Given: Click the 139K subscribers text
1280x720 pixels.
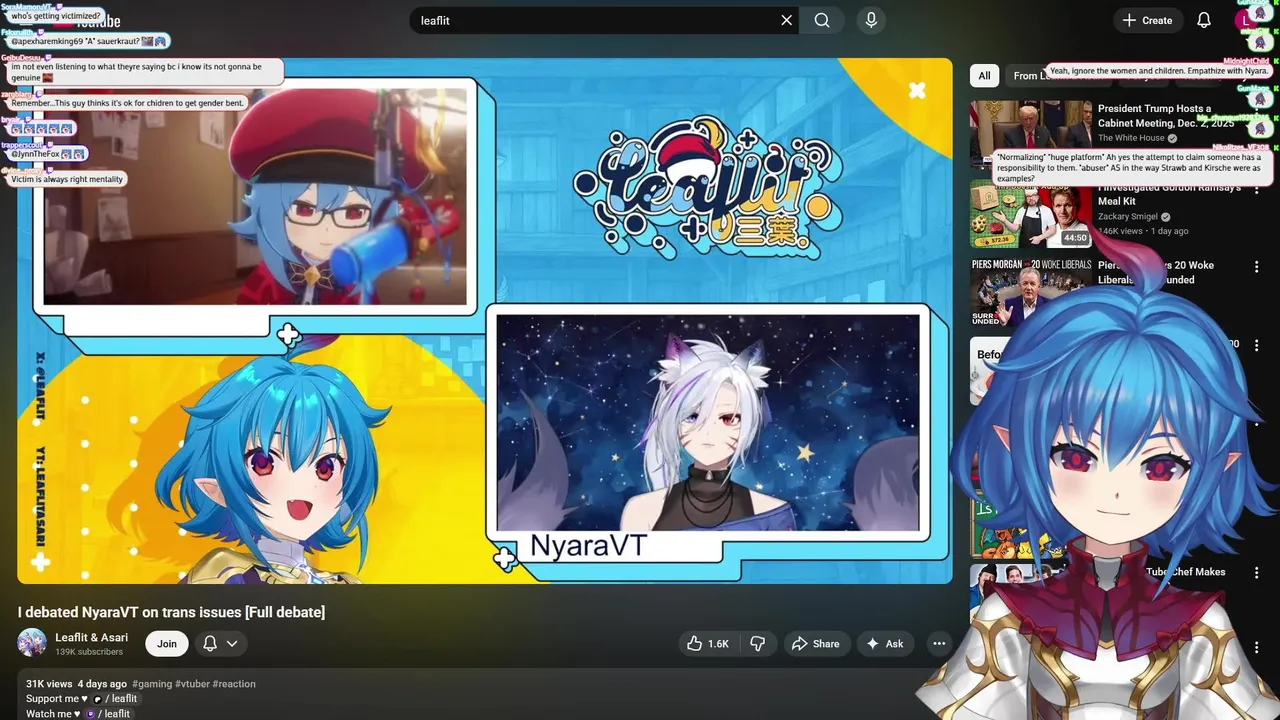Looking at the screenshot, I should (x=89, y=652).
